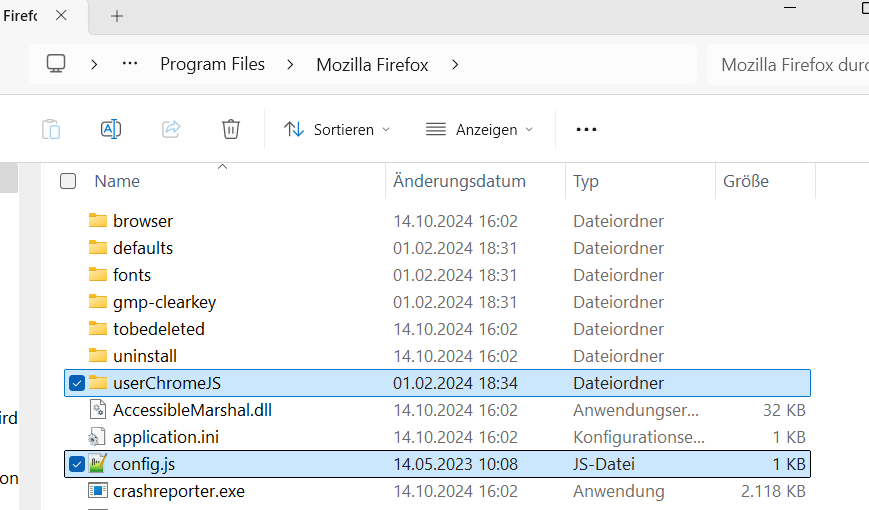Open the three-dot more options menu
The width and height of the screenshot is (869, 510).
pos(586,129)
